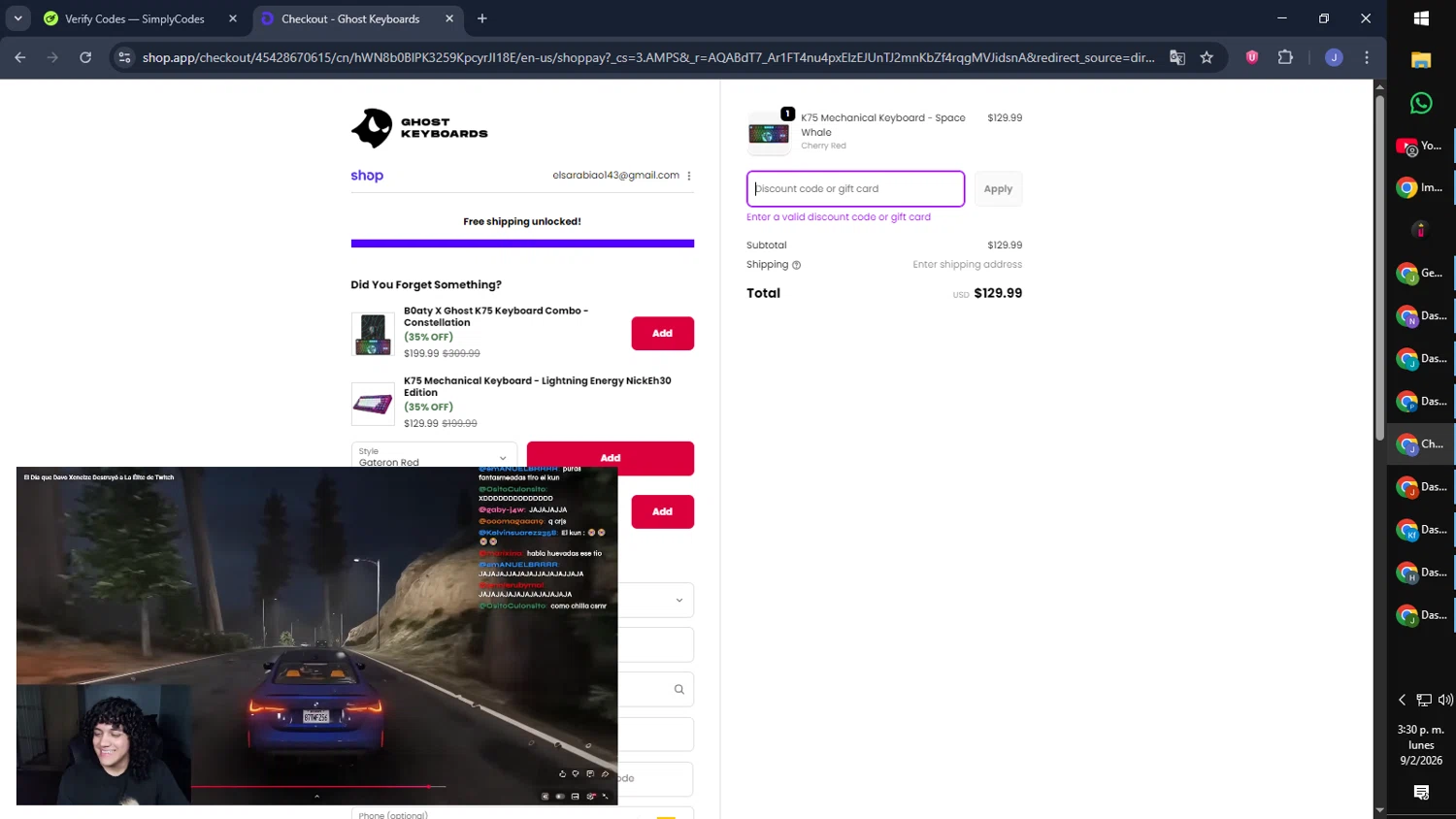1456x819 pixels.
Task: Dislike the video in the overlay player
Action: (x=576, y=774)
